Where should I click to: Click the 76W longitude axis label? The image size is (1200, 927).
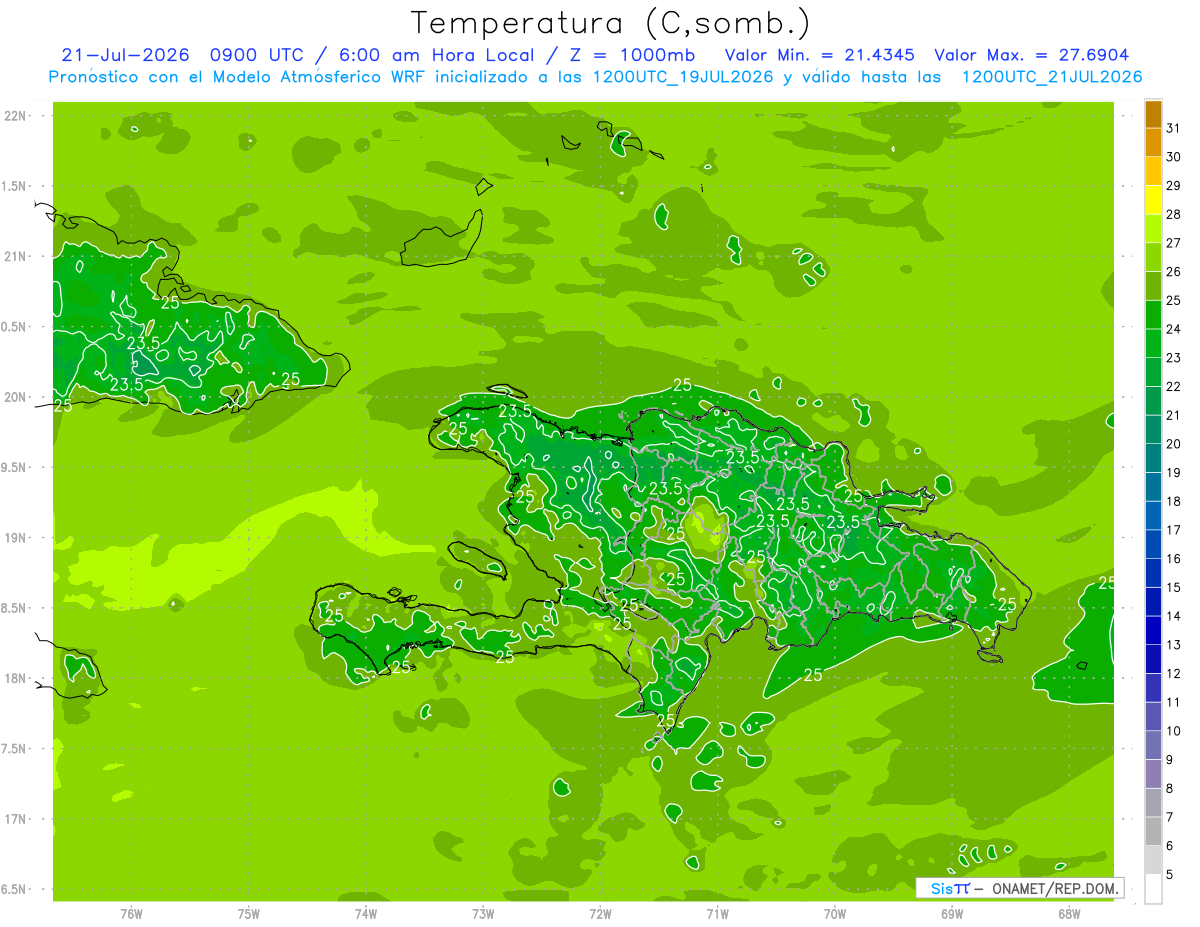tap(131, 915)
